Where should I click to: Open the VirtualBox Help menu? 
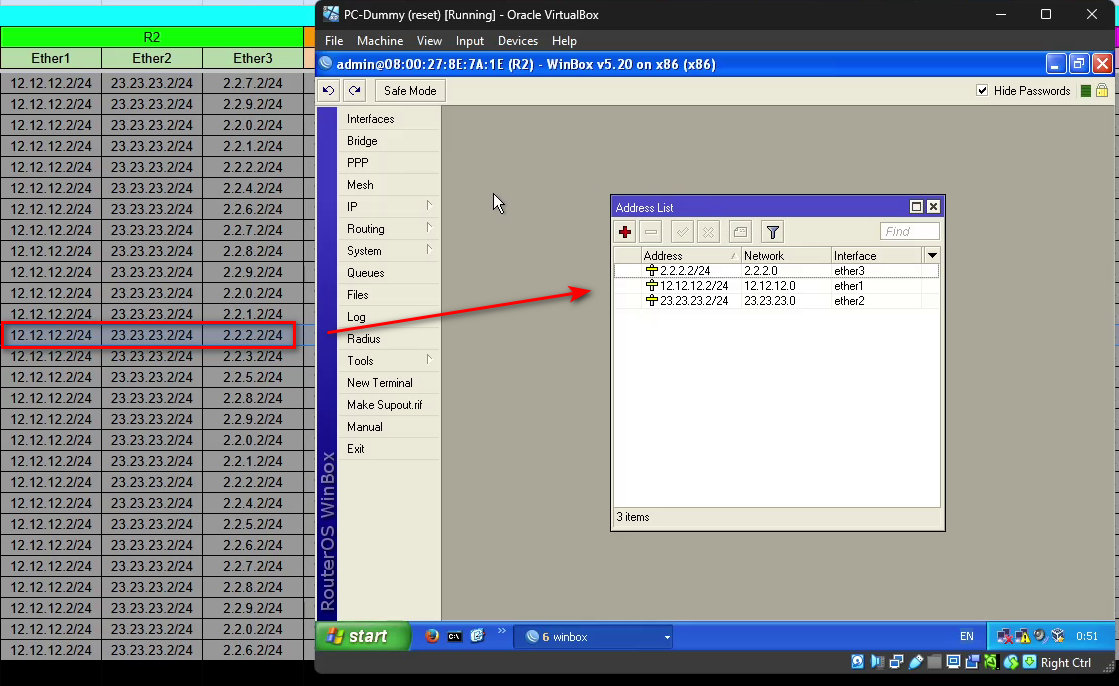pos(564,41)
